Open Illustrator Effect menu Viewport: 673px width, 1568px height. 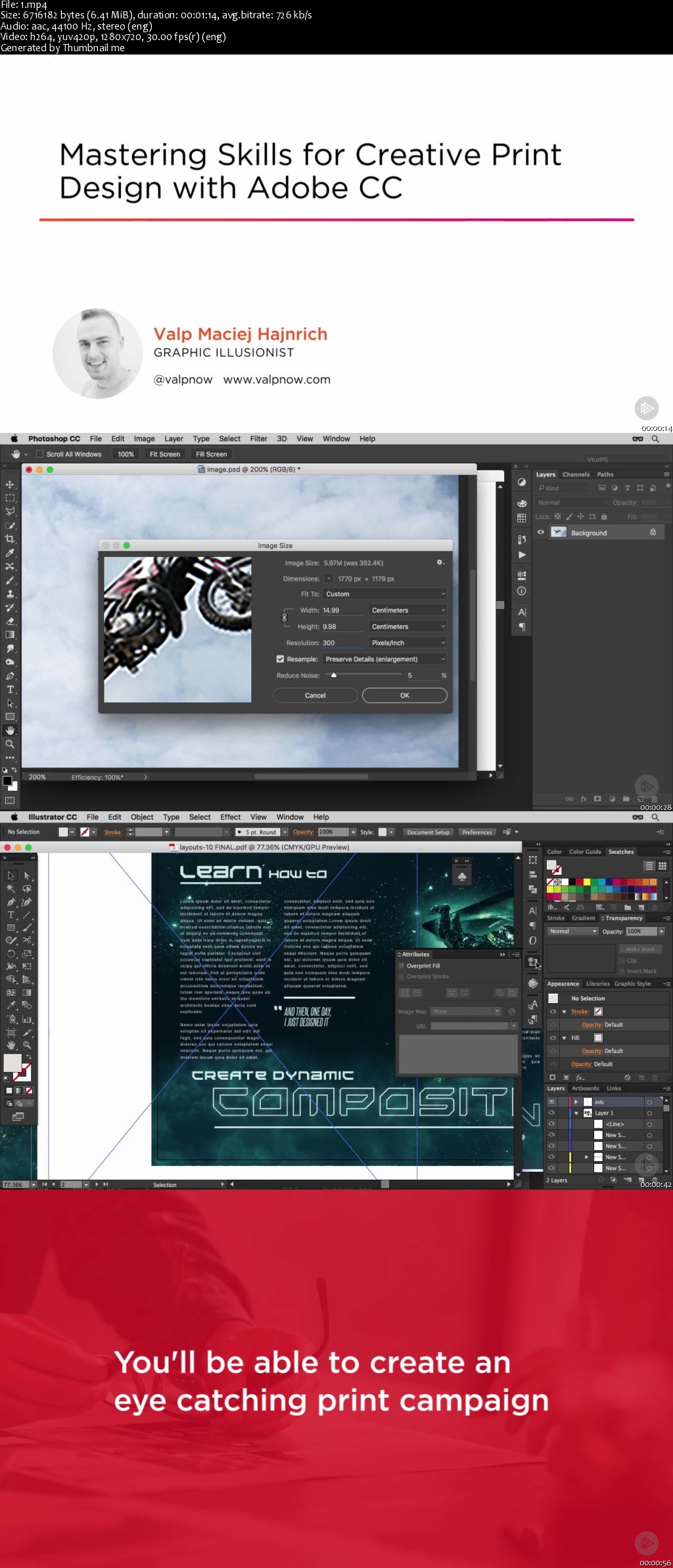(230, 817)
